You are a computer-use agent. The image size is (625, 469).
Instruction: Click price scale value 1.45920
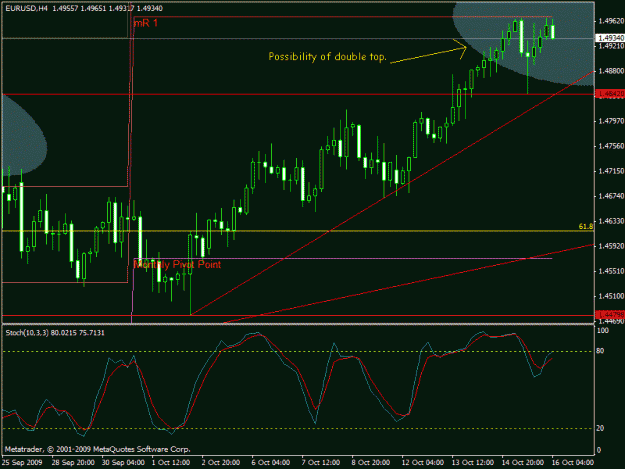pyautogui.click(x=611, y=246)
